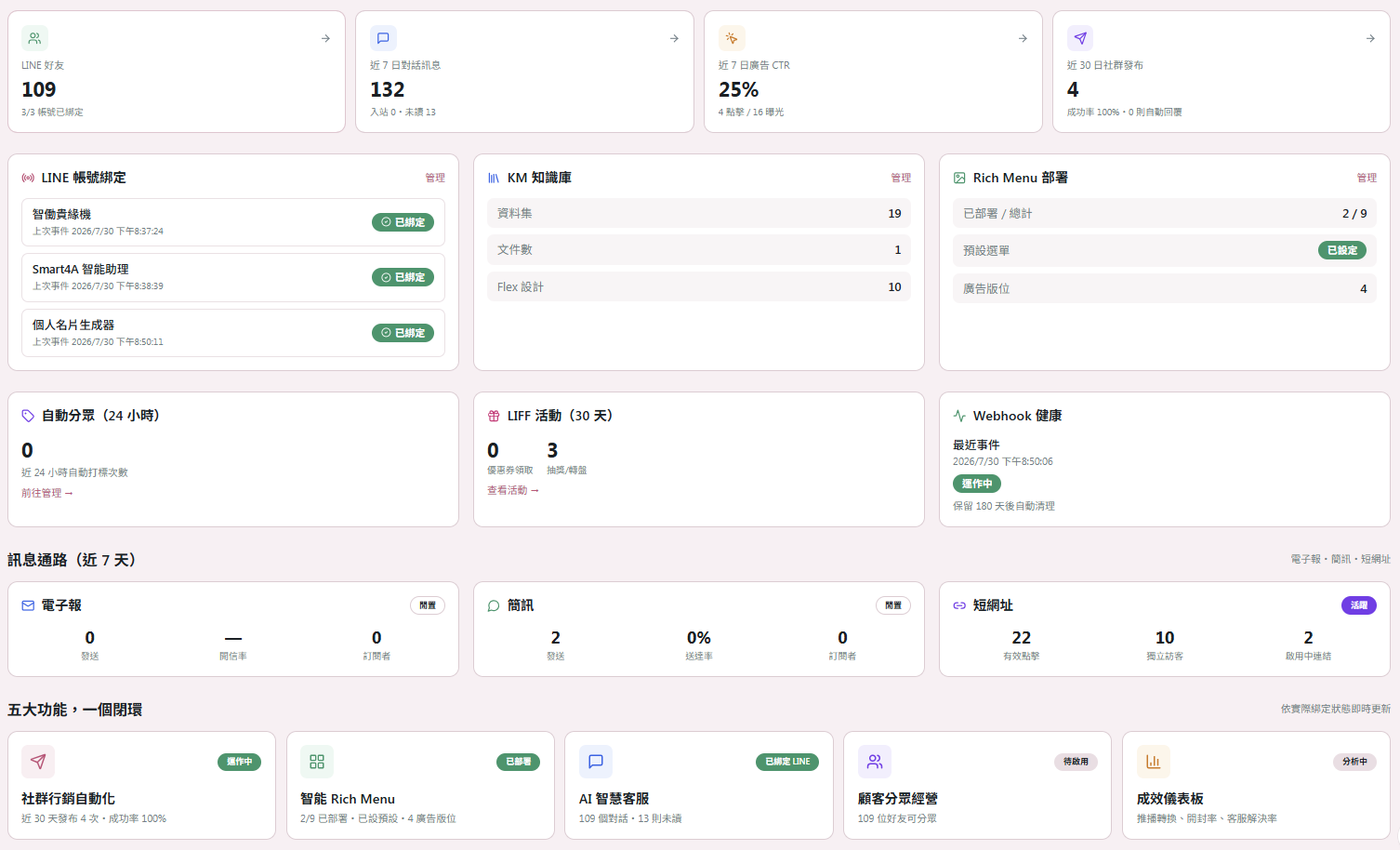Click the 抽獎/轉盤 count of 3
The width and height of the screenshot is (1400, 850).
(x=552, y=450)
